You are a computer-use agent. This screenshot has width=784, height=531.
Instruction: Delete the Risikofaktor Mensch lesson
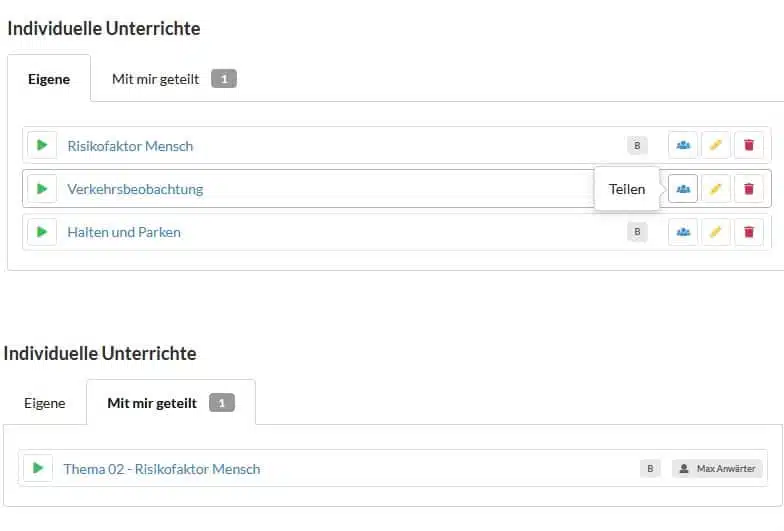click(x=748, y=145)
